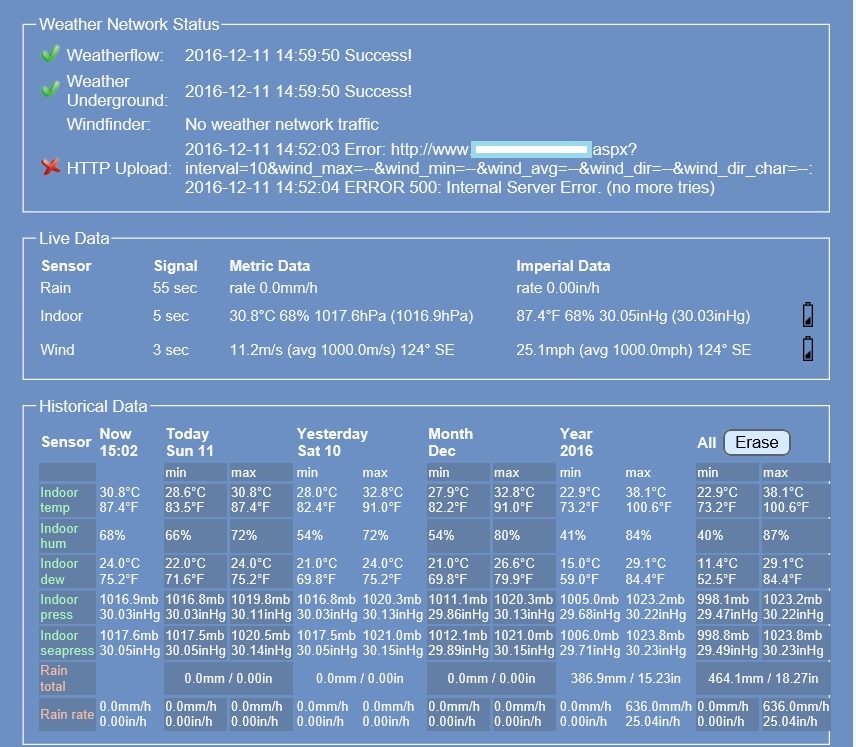
Task: Click the Indoor hum row label
Action: (x=59, y=536)
